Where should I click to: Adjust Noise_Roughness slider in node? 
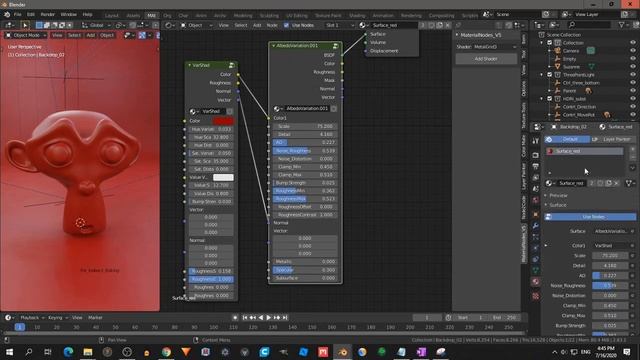(305, 151)
